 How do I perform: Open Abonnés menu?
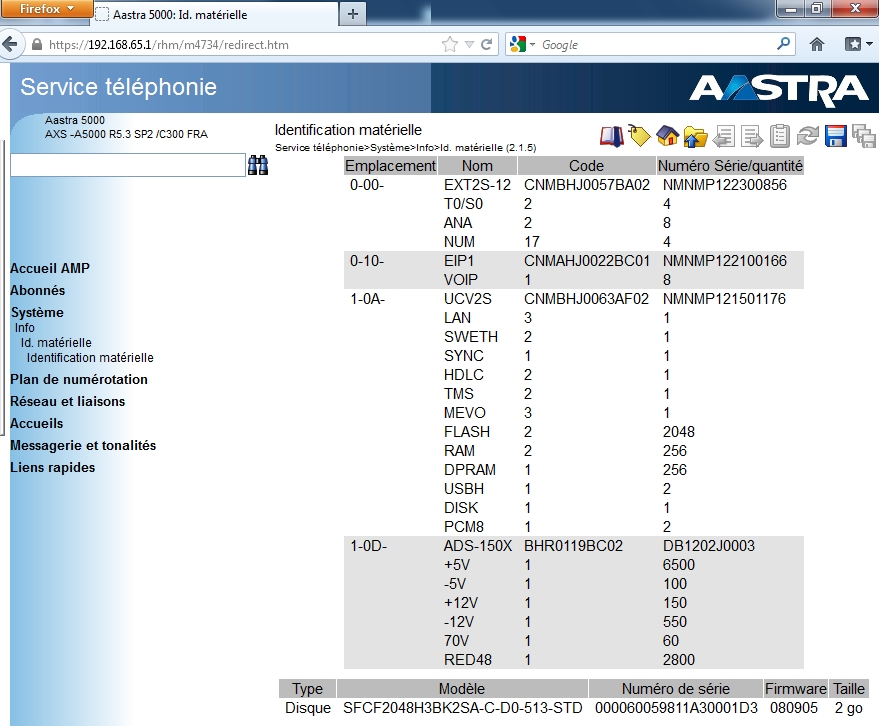coord(38,290)
